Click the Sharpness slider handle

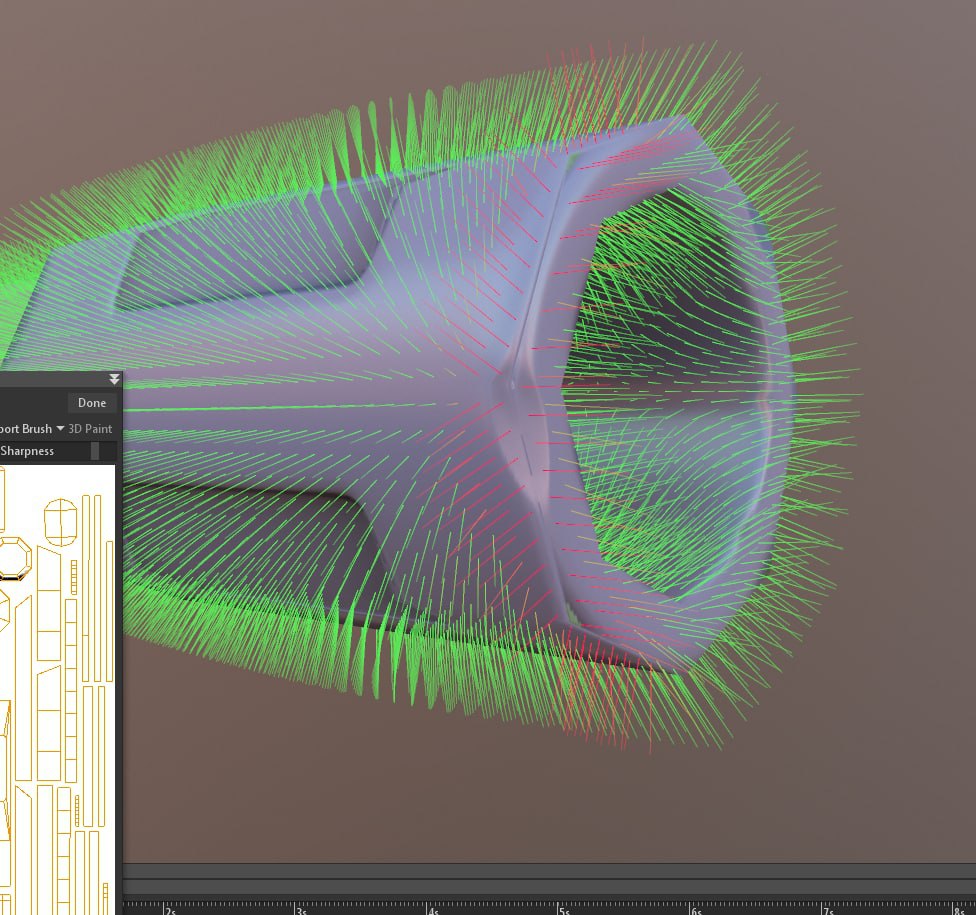point(95,451)
